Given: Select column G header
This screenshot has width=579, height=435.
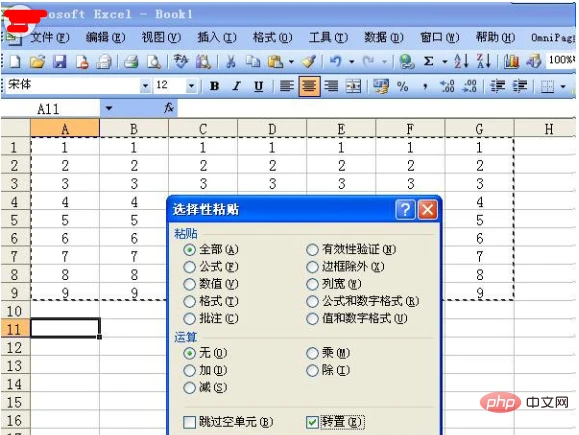Looking at the screenshot, I should click(479, 129).
